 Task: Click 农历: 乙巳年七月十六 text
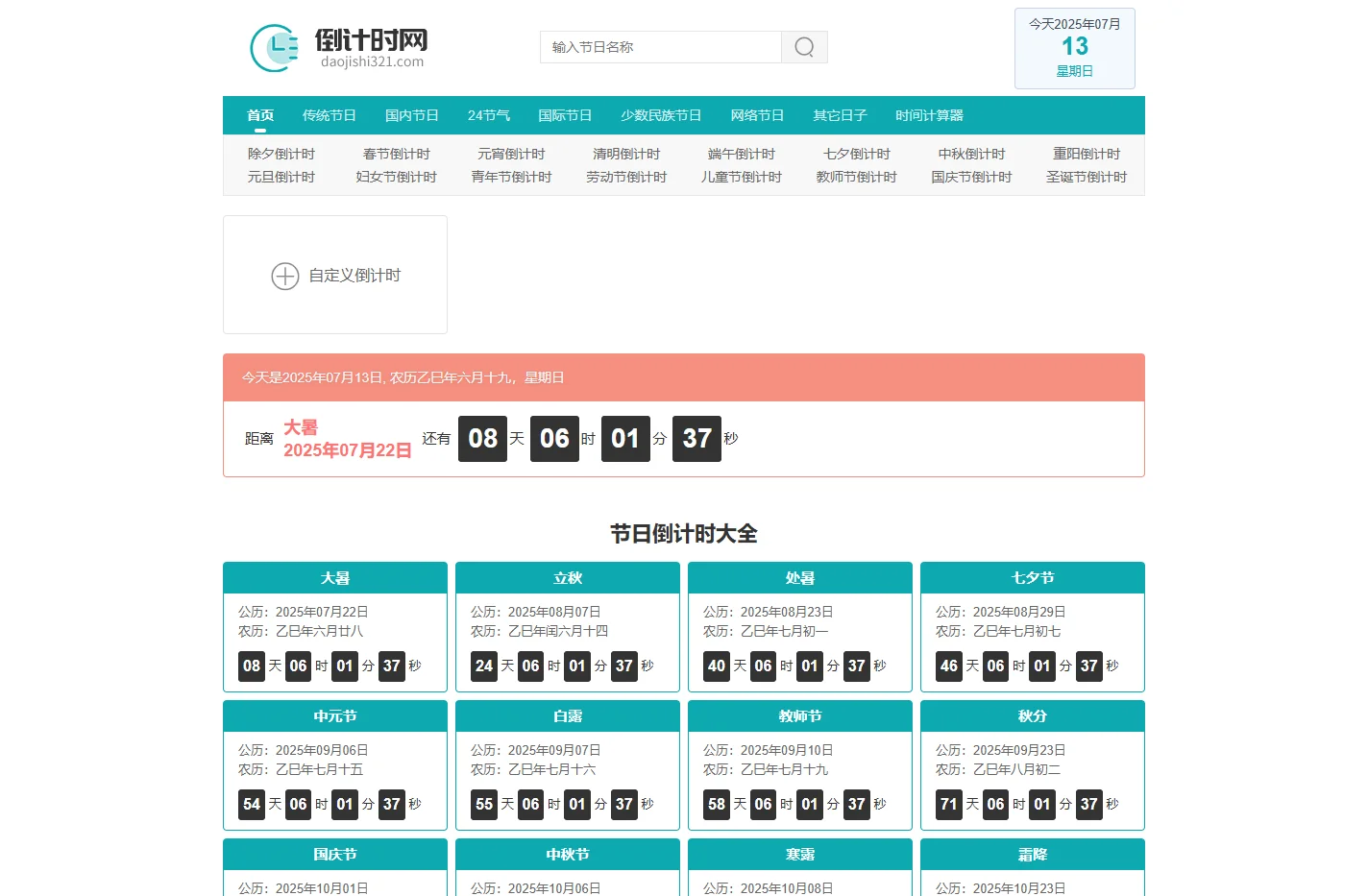click(x=533, y=769)
